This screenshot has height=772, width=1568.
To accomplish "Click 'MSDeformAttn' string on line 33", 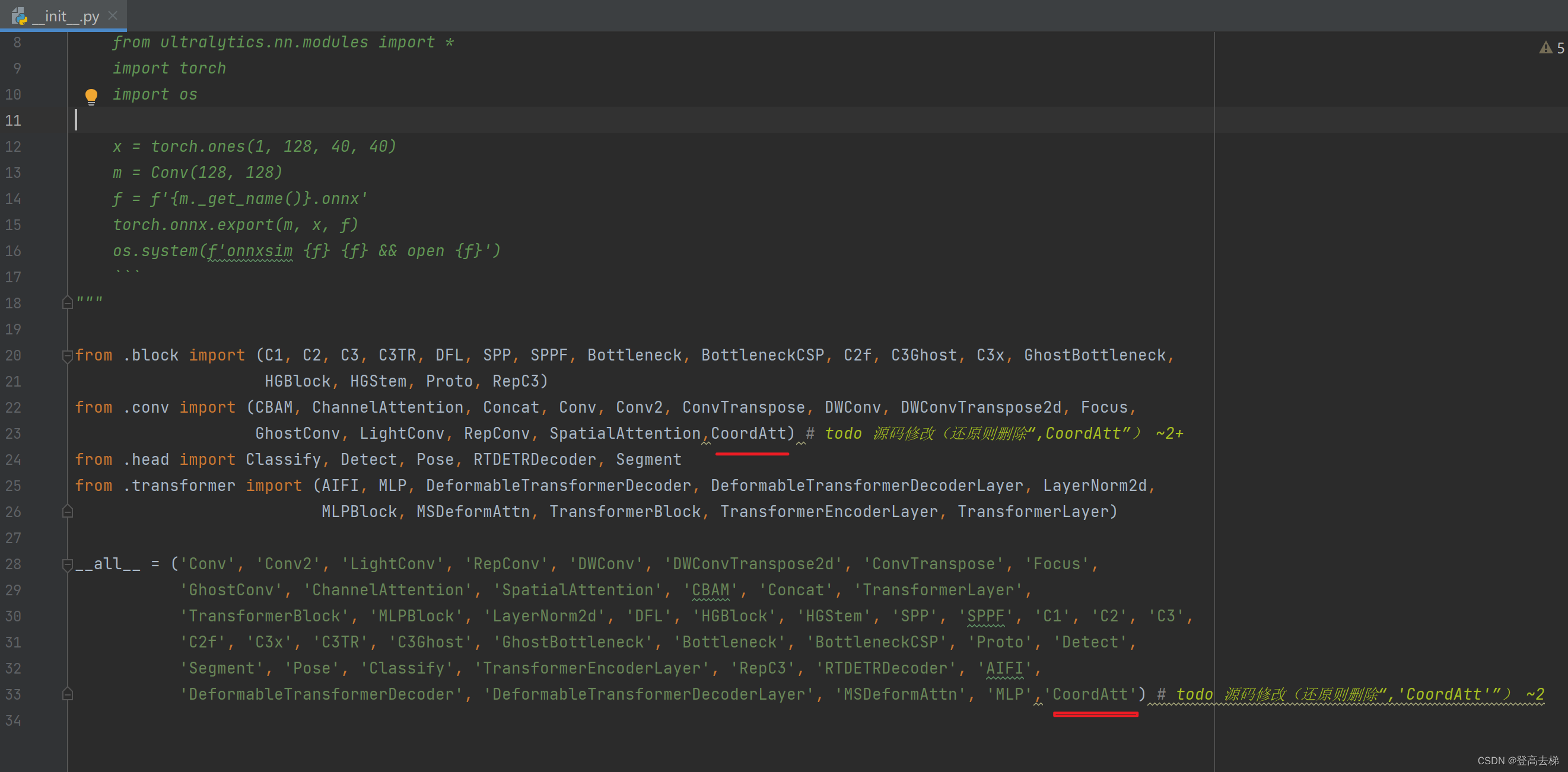I will [900, 695].
